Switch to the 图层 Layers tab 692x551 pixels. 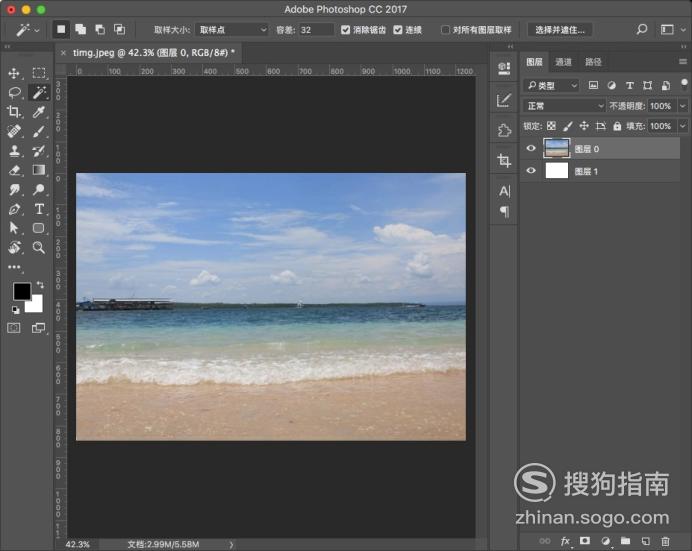(x=534, y=62)
